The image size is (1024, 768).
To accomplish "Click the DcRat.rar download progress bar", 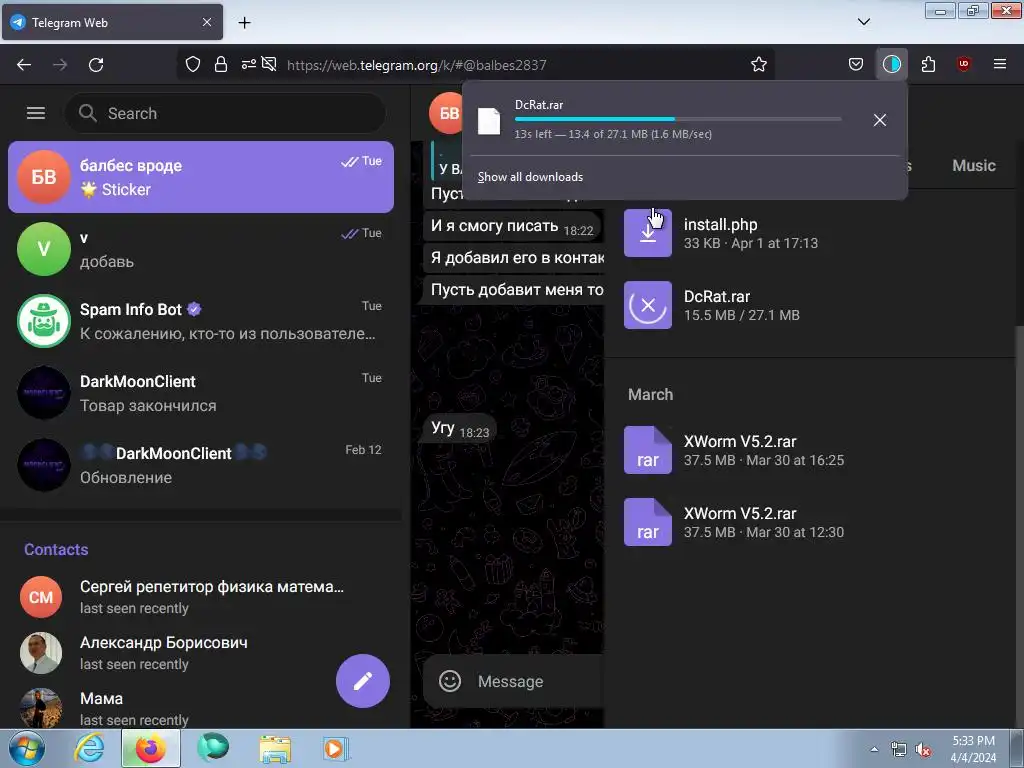I will pos(678,119).
